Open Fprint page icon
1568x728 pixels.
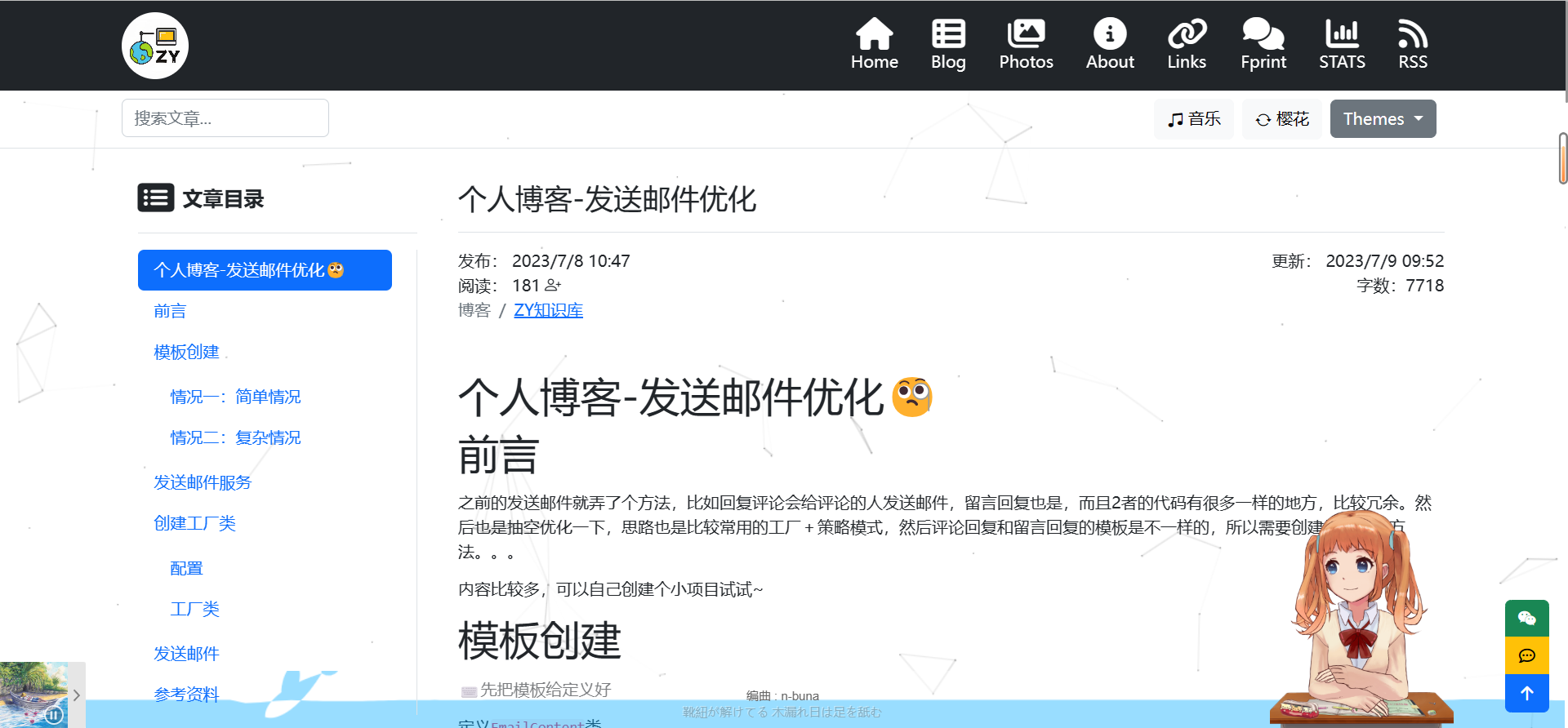coord(1263,33)
